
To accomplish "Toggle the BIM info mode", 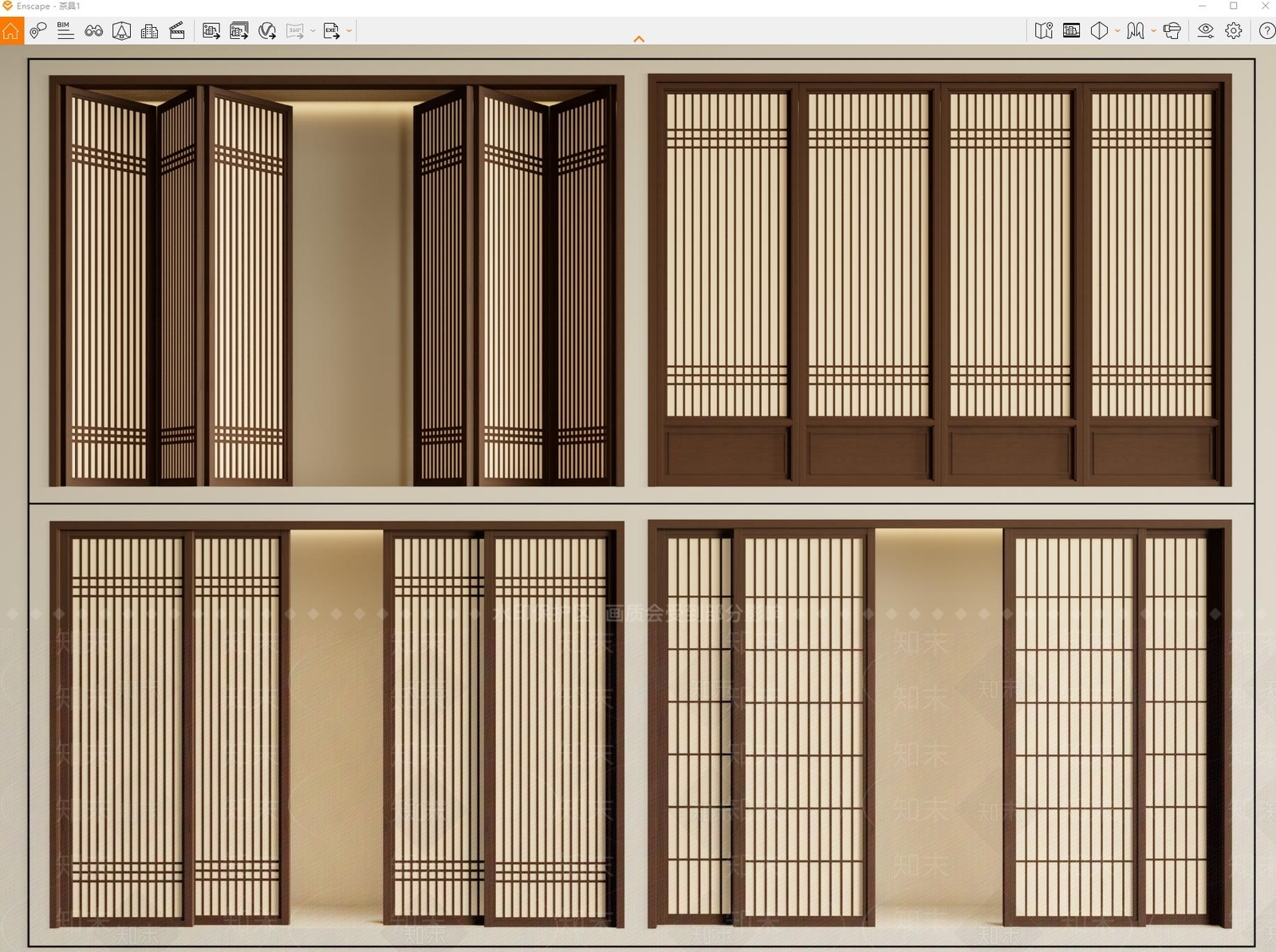I will [65, 31].
